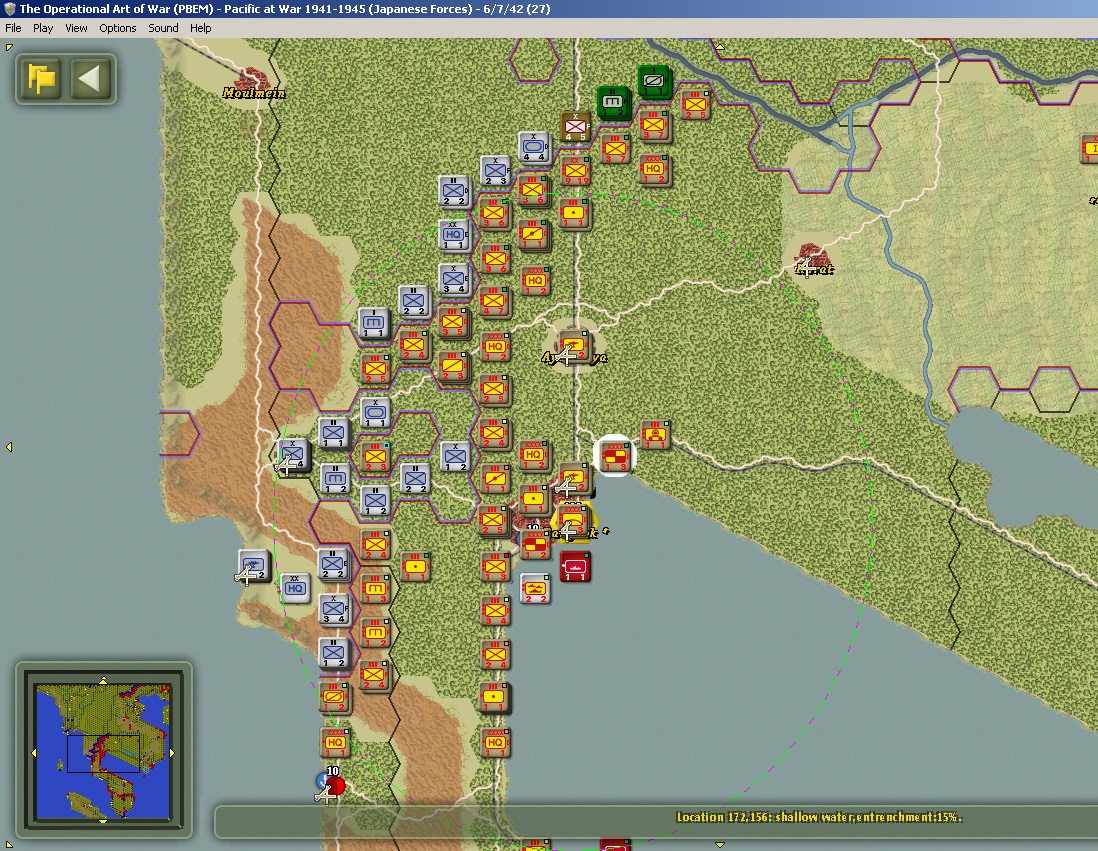
Task: Select the red naval unit marked 1 1
Action: point(575,567)
